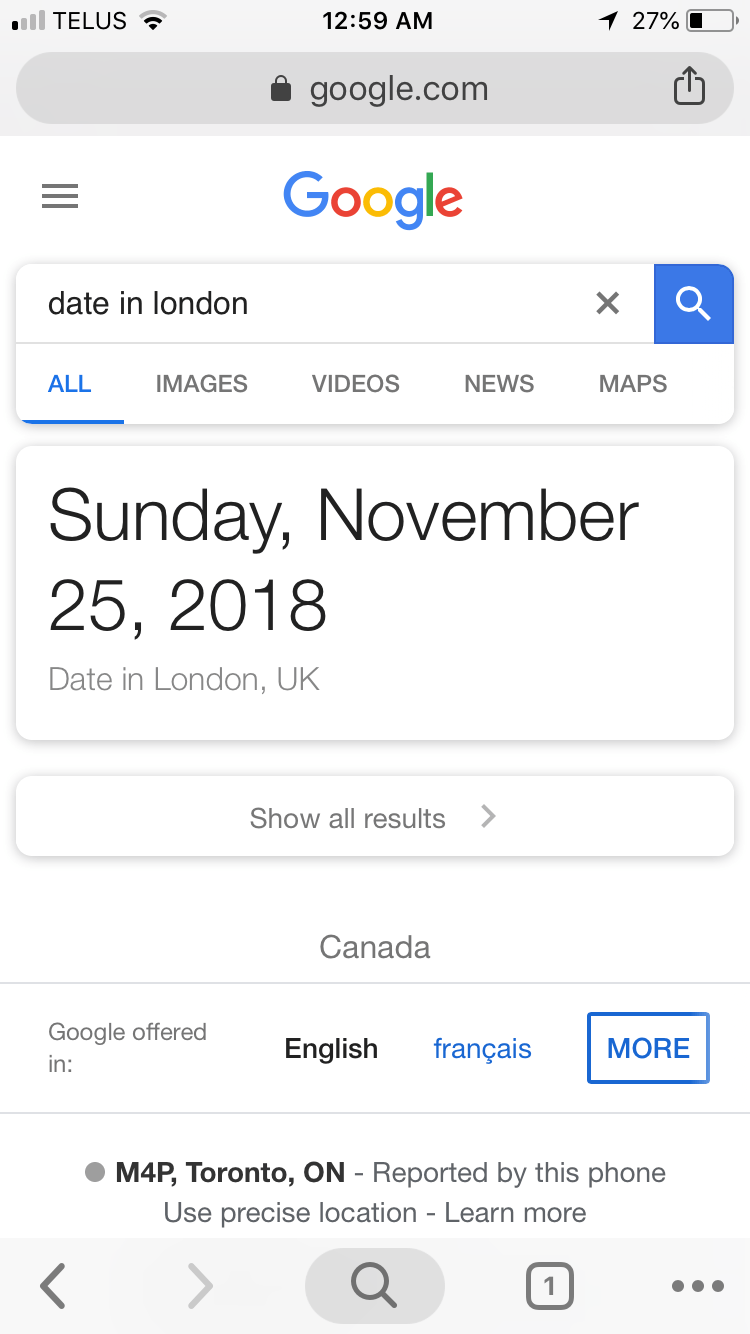Select English as the display language
The height and width of the screenshot is (1334, 750).
331,1048
